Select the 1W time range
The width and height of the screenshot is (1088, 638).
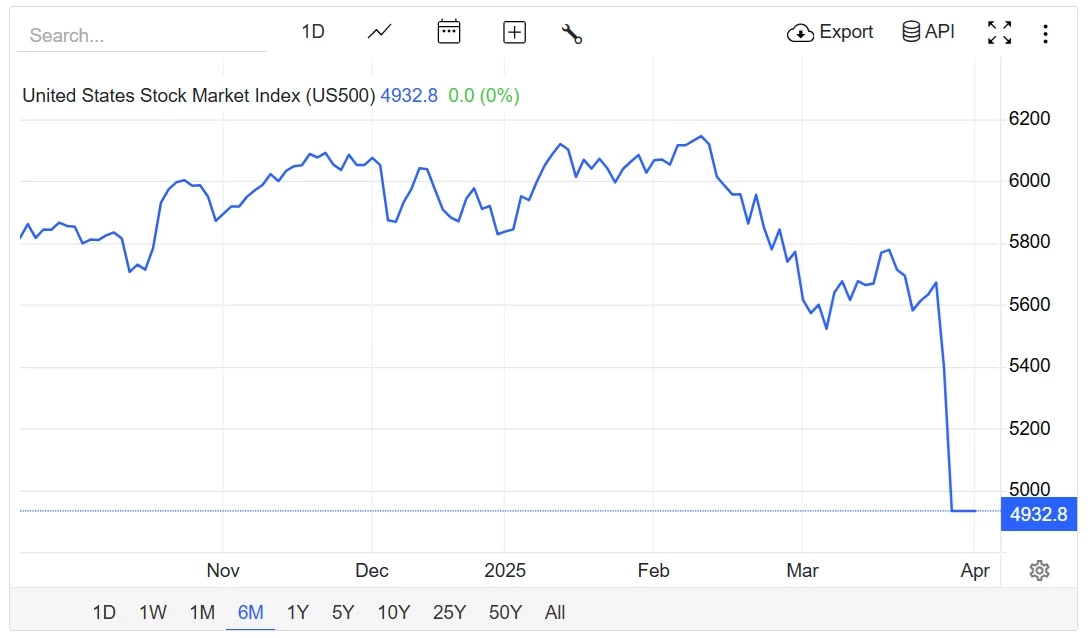(x=153, y=612)
